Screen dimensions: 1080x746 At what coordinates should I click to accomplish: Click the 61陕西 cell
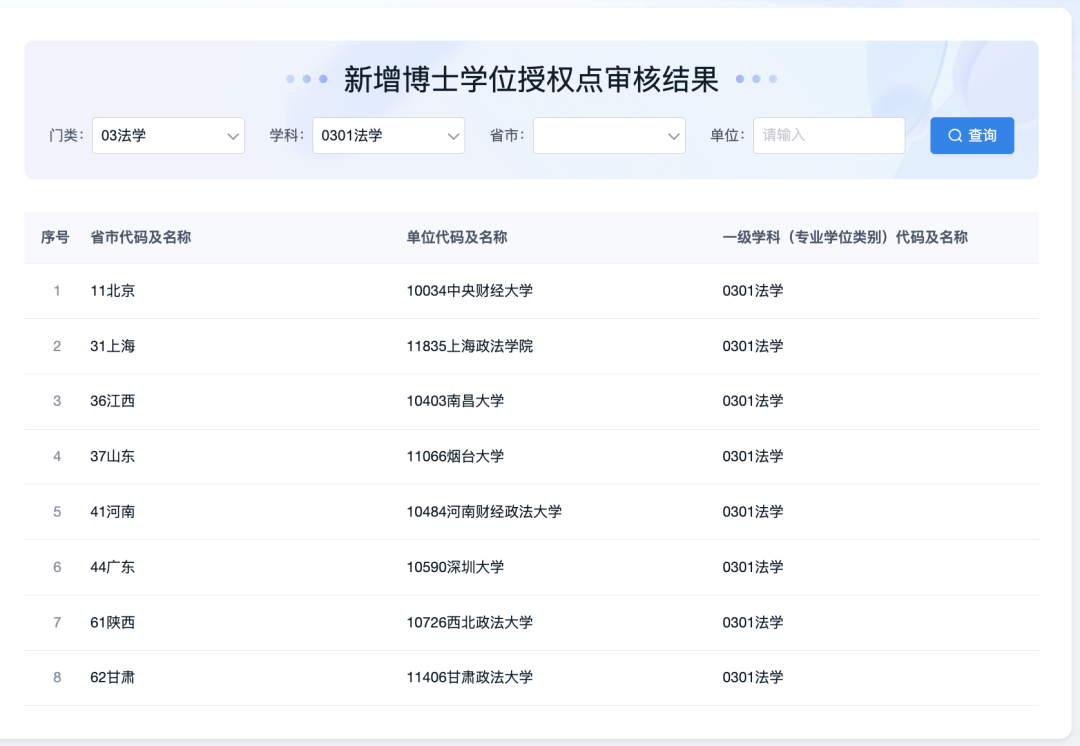coord(112,622)
